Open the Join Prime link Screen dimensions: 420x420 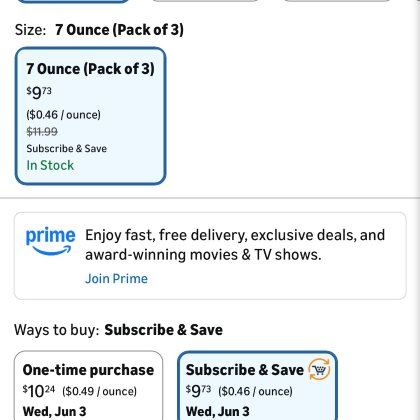116,279
